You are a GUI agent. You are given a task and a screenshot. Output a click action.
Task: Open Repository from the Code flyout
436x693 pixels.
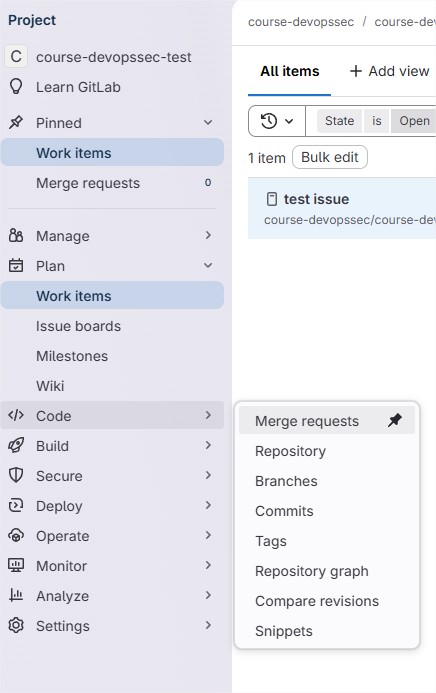tap(326, 451)
